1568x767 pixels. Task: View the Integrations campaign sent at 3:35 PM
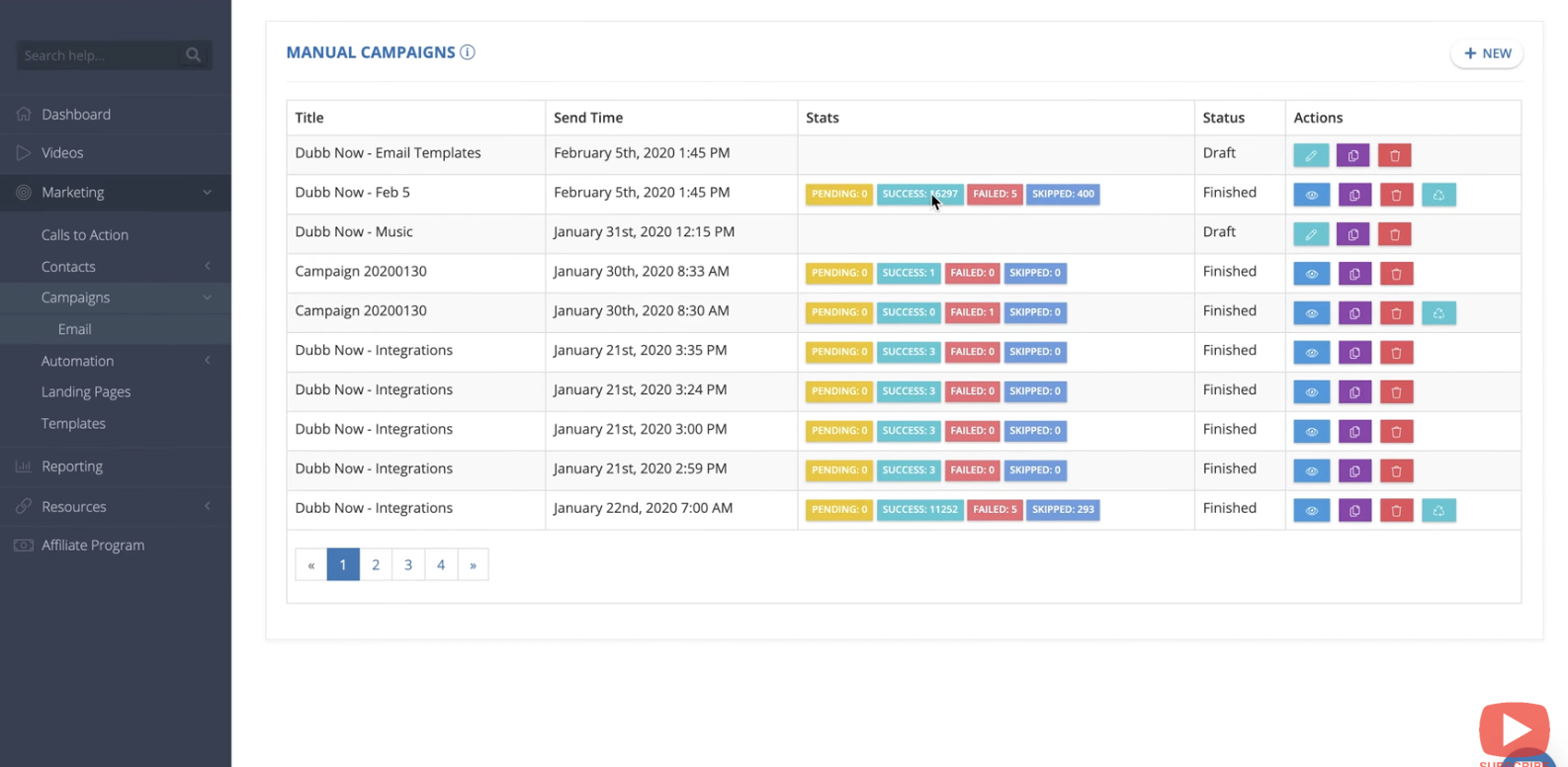tap(1312, 353)
